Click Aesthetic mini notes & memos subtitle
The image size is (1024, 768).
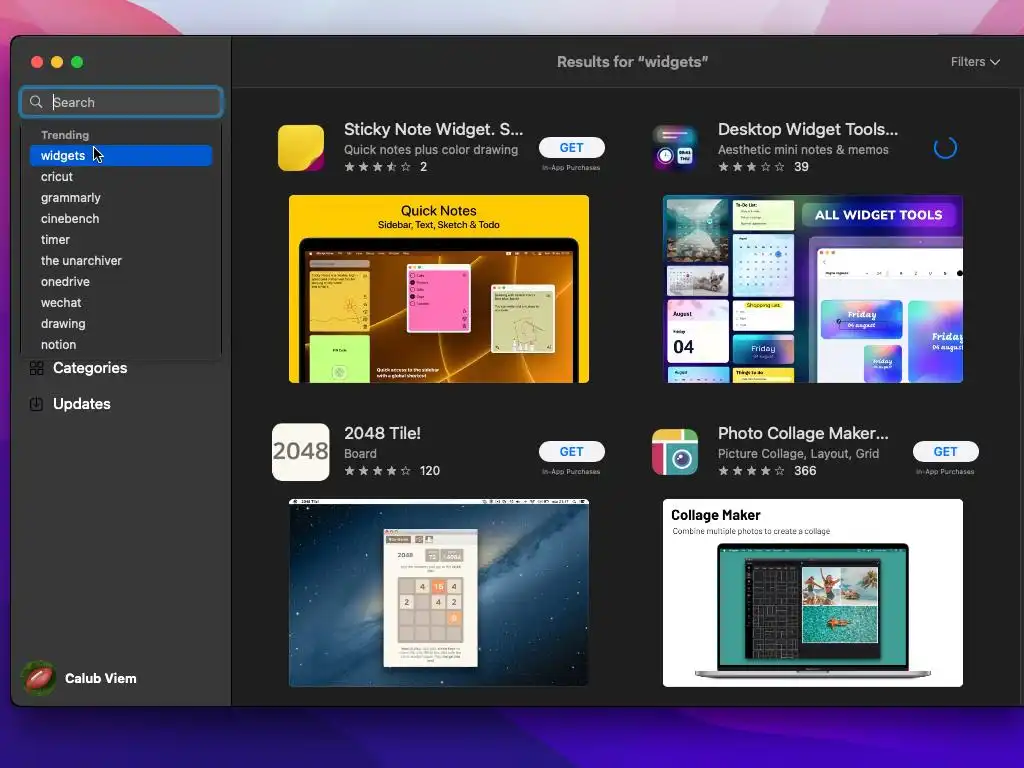tap(803, 150)
